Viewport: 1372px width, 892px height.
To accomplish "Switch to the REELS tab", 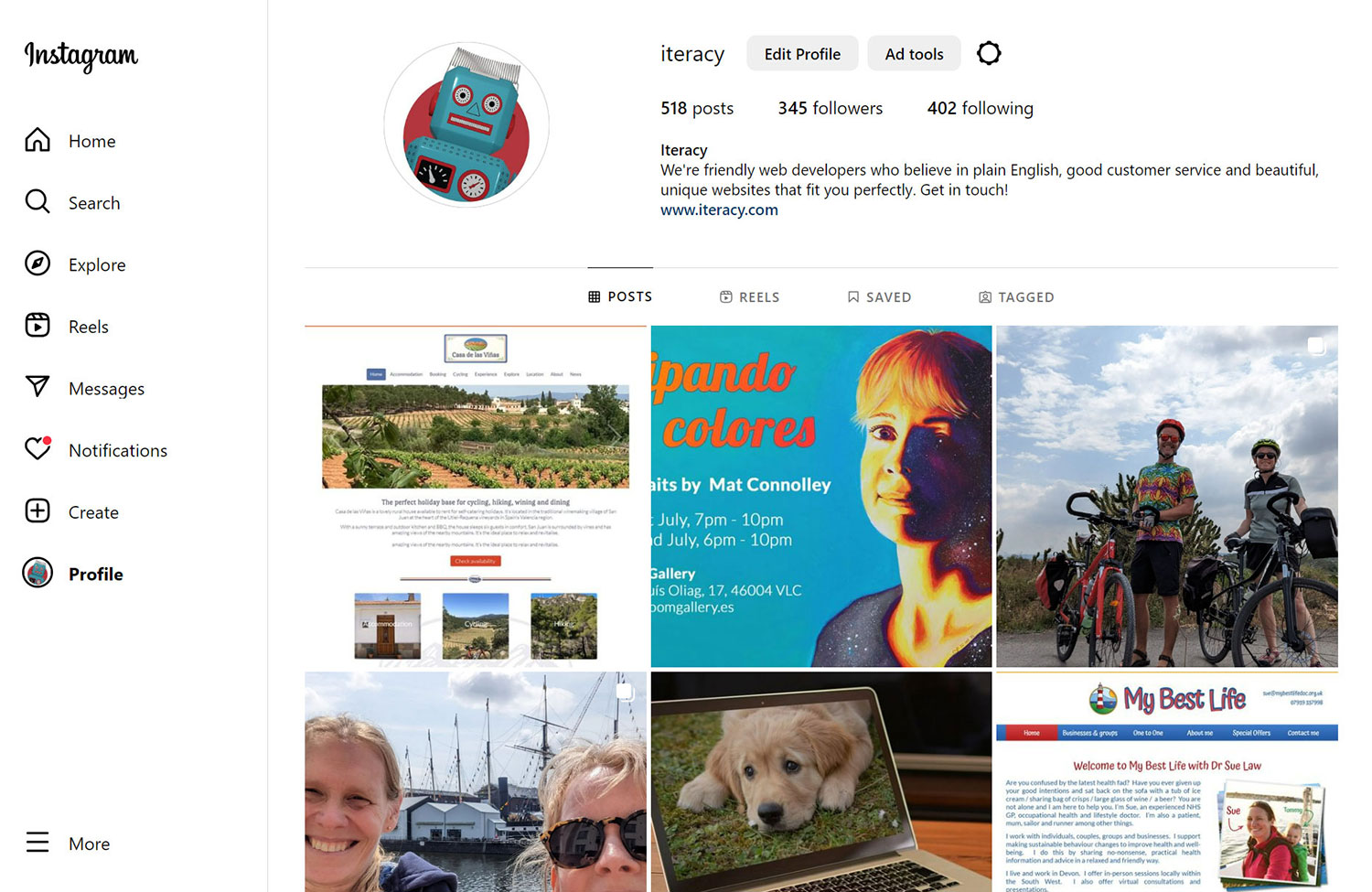I will click(750, 297).
